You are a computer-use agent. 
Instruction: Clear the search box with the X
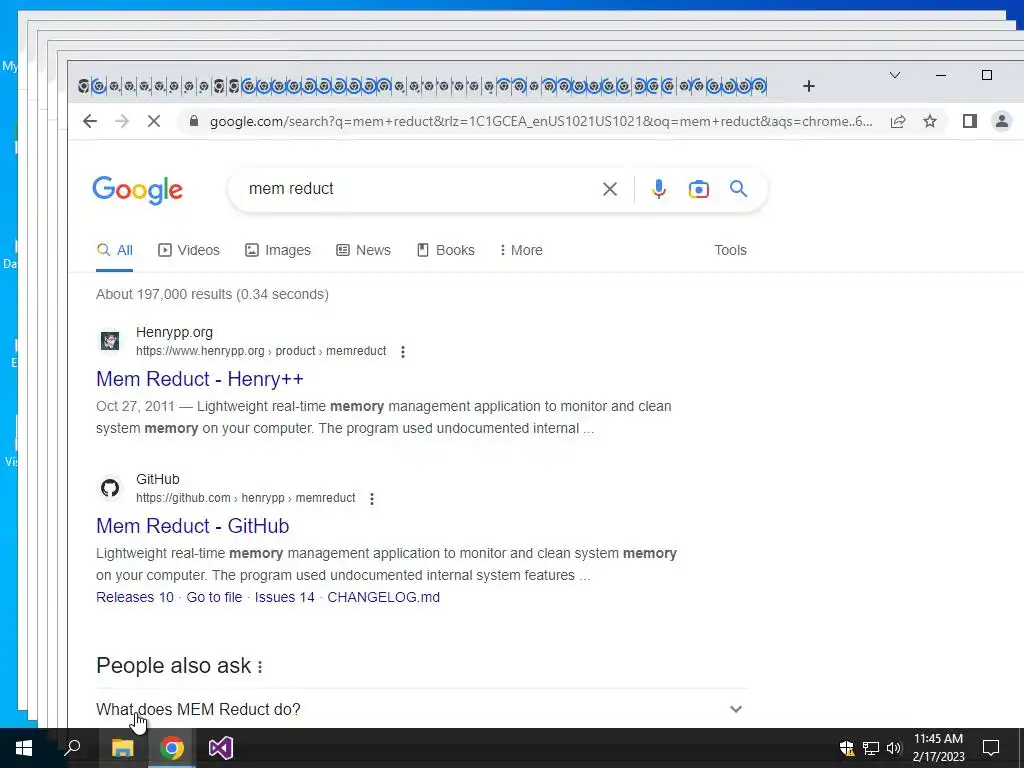pyautogui.click(x=610, y=189)
